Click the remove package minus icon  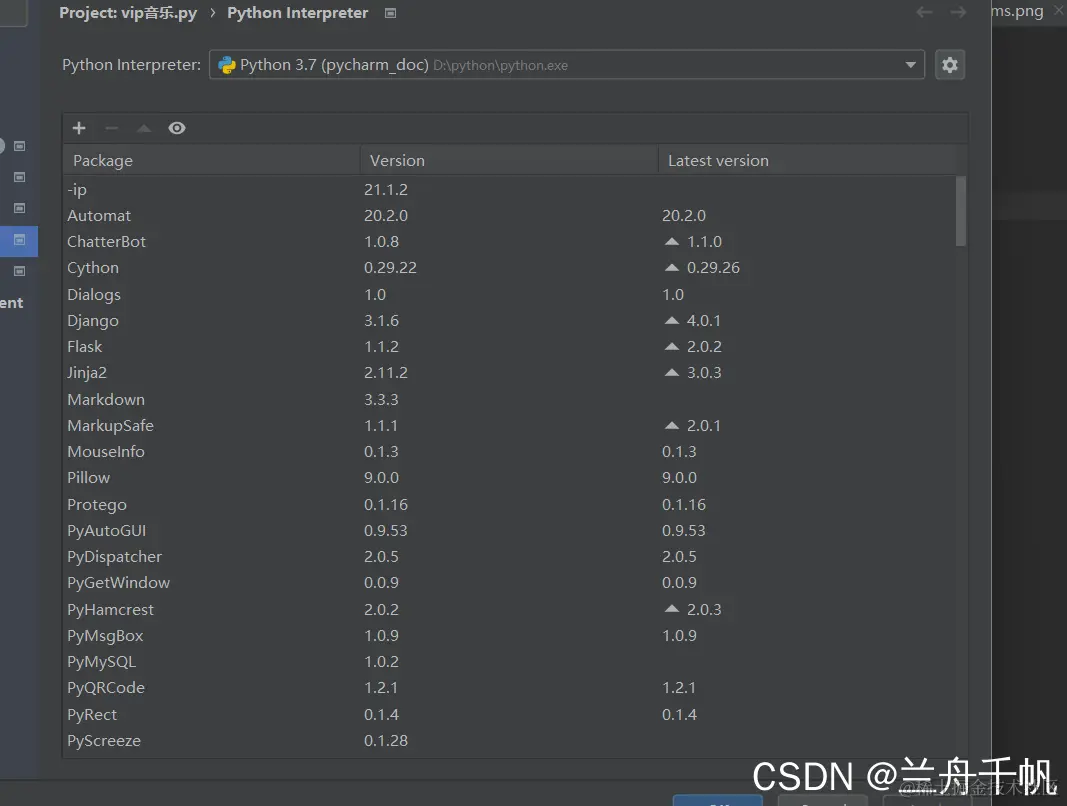pyautogui.click(x=112, y=128)
